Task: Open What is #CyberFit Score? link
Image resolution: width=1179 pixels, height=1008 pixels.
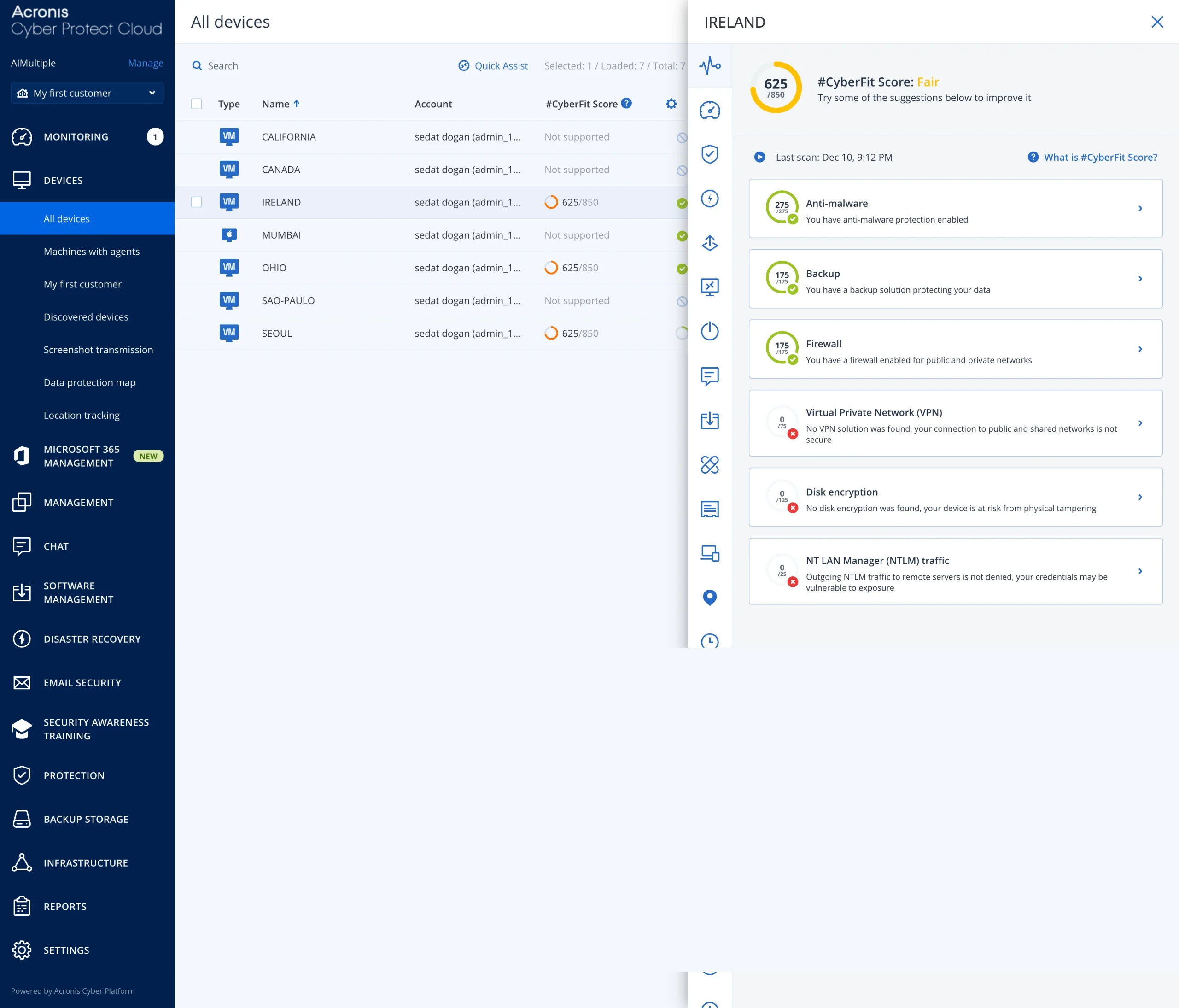Action: 1092,157
